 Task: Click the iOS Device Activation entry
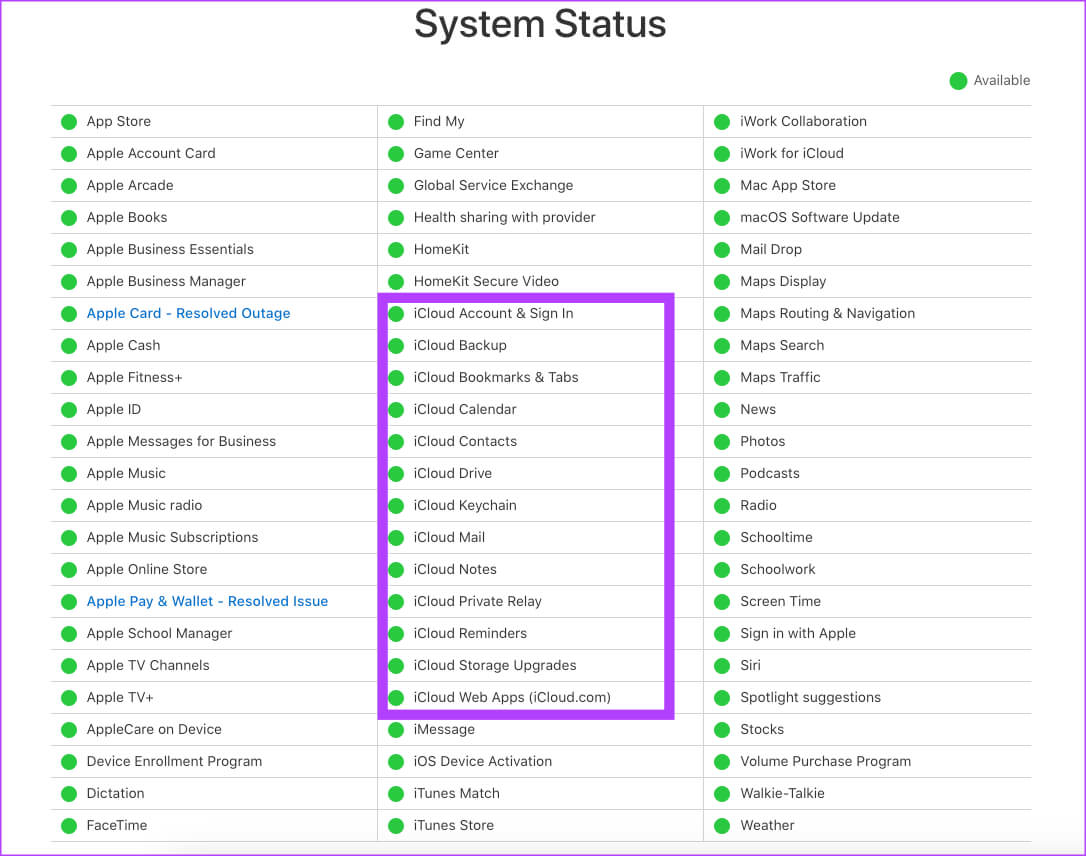point(483,761)
